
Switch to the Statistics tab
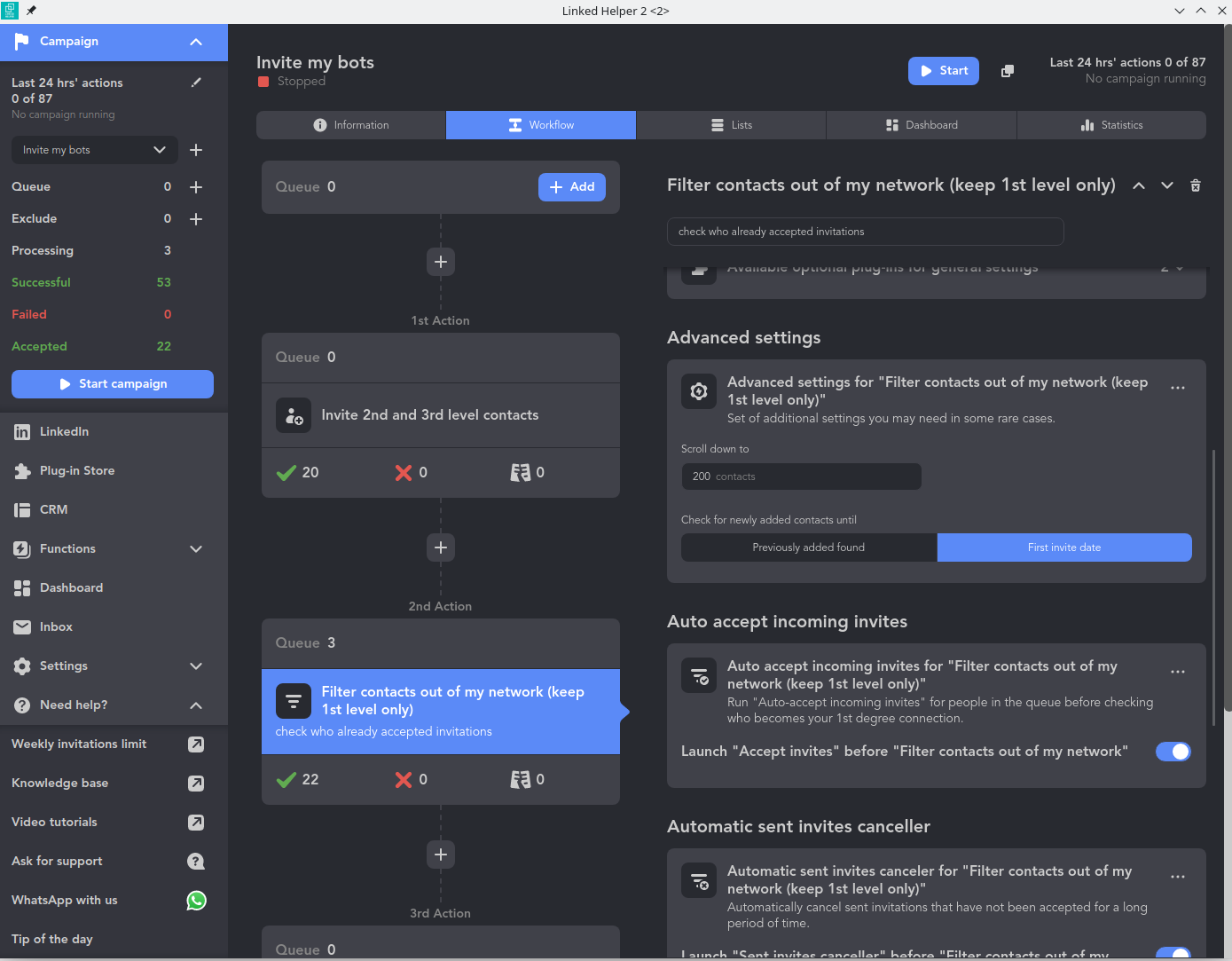coord(1111,125)
